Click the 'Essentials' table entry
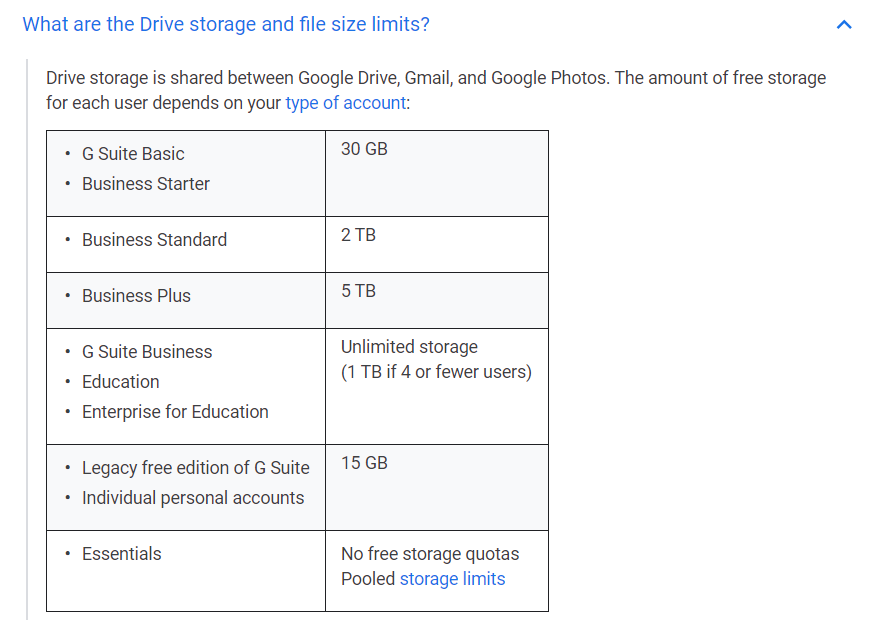Screen dimensions: 883x620 pyautogui.click(x=122, y=554)
